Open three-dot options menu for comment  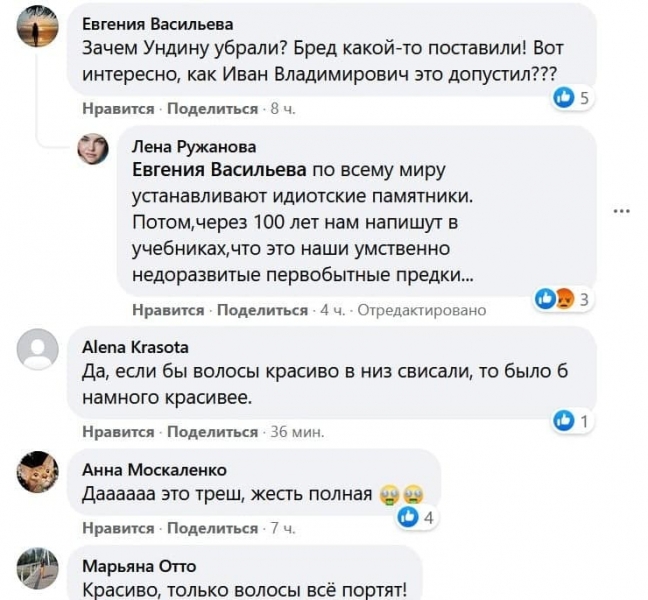[x=622, y=212]
